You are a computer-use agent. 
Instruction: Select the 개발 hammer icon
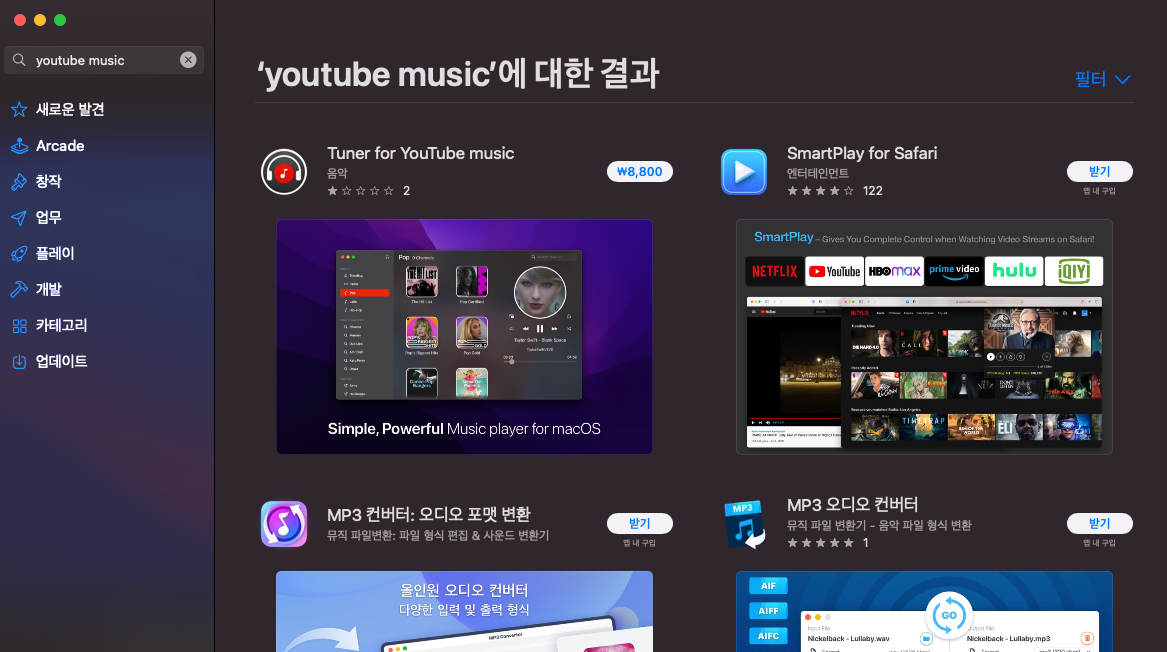pyautogui.click(x=19, y=290)
